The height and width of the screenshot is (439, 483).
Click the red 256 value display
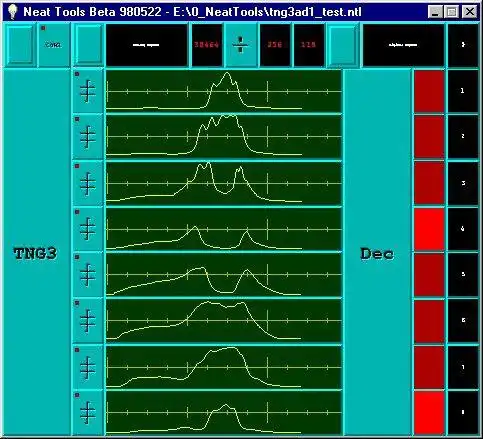tap(275, 45)
